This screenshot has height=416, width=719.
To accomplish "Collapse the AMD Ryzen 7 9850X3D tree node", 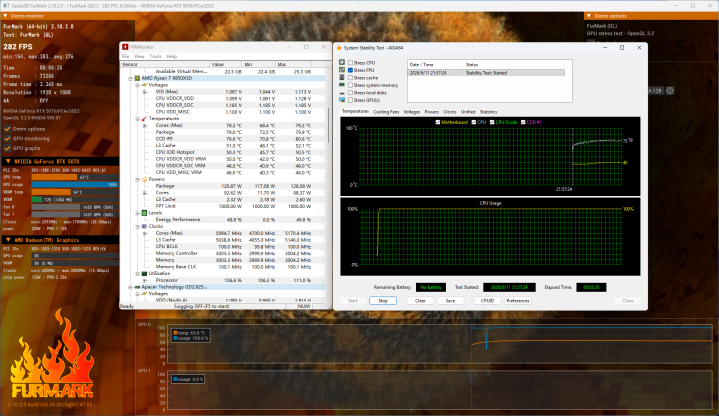I will coord(130,78).
